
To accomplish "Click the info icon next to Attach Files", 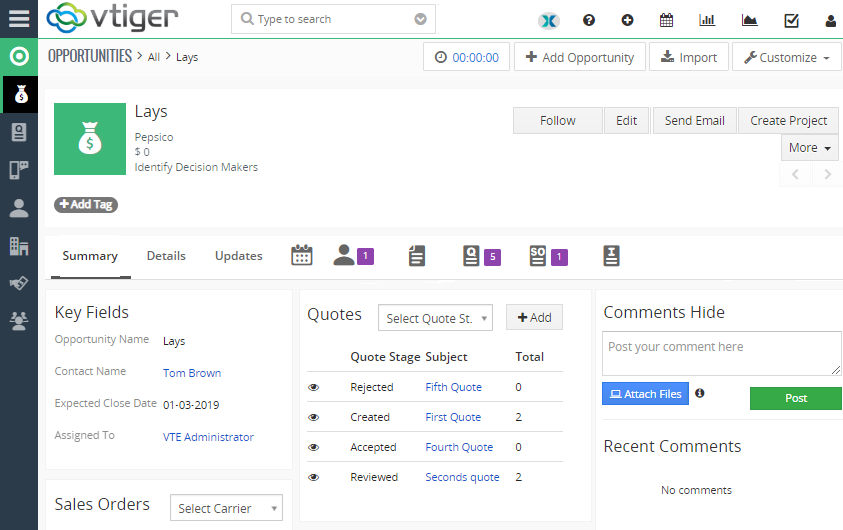I will [x=699, y=393].
